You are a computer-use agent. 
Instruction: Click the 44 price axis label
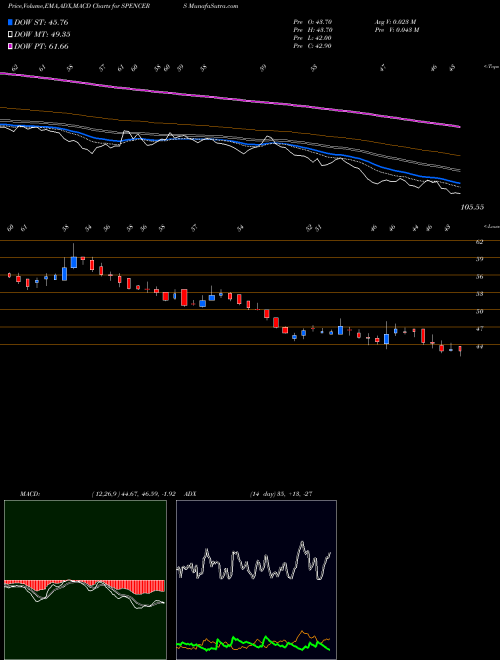479,347
